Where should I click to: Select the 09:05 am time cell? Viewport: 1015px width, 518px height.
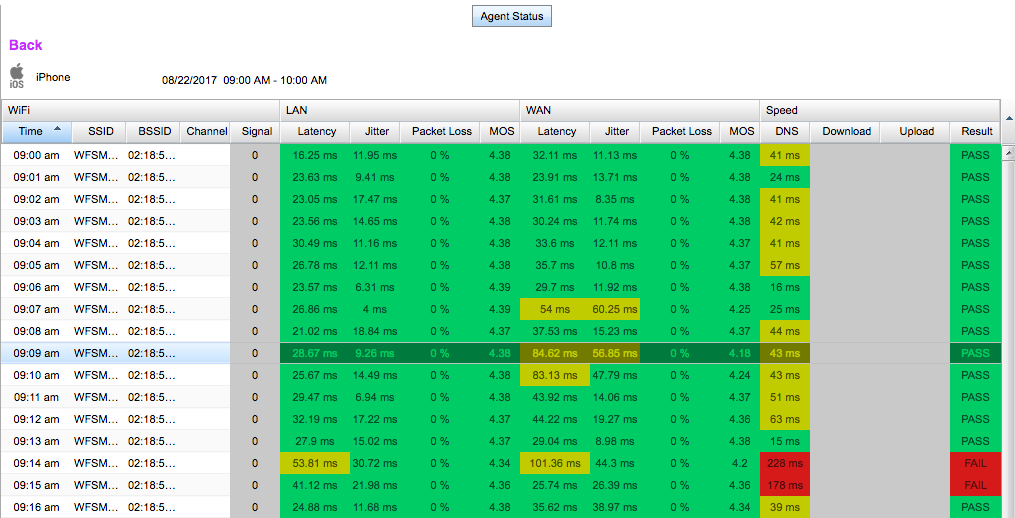pos(36,265)
